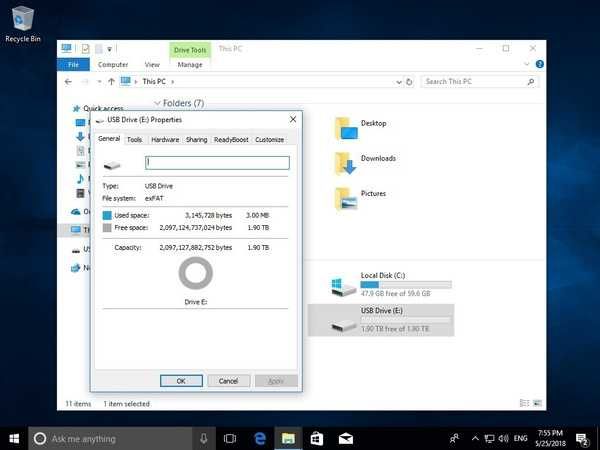Click the Music note icon in sidebar
Viewport: 600px width, 450px height.
[80, 178]
